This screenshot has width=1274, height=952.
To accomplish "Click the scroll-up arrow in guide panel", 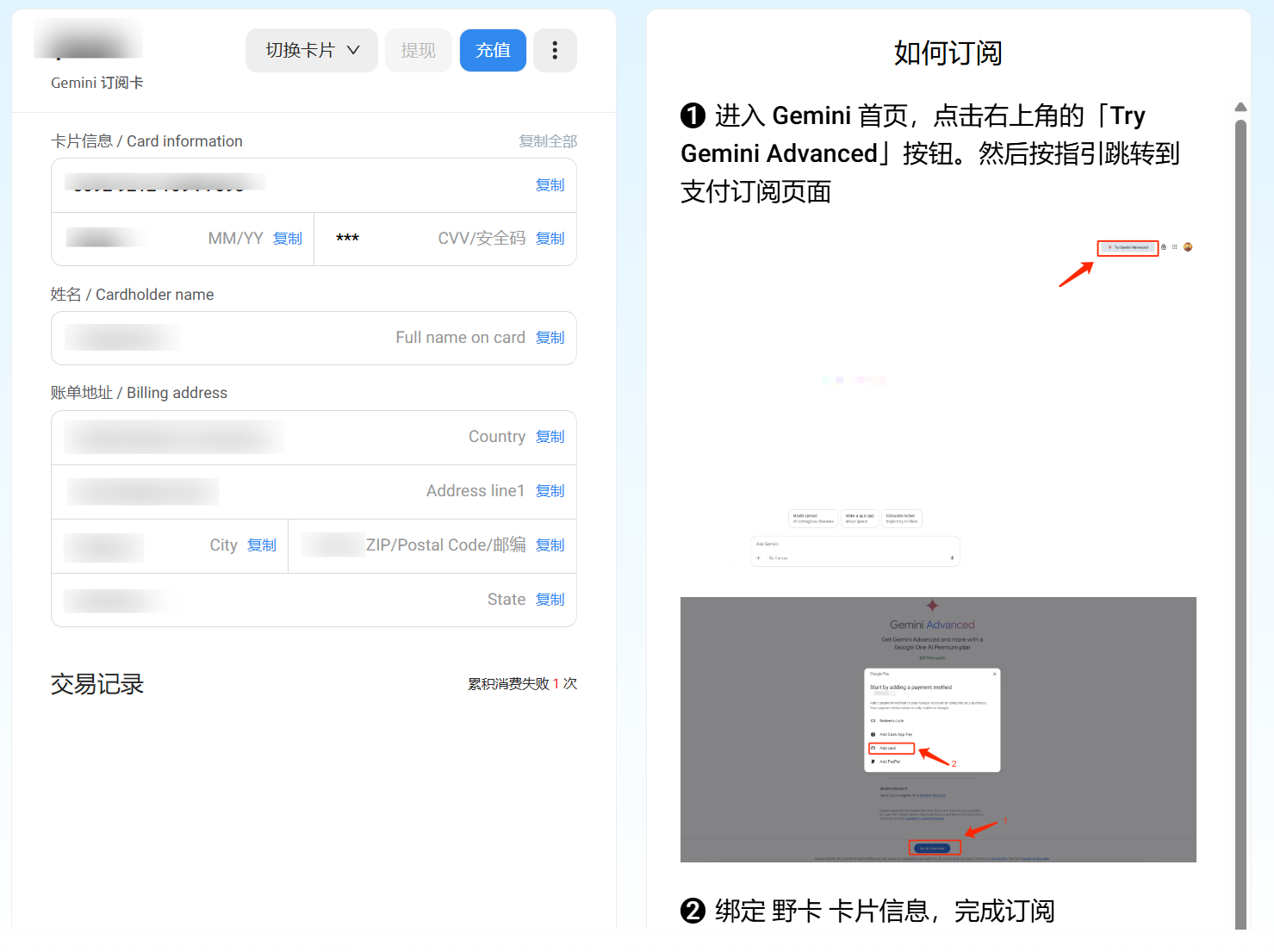I will (1240, 107).
